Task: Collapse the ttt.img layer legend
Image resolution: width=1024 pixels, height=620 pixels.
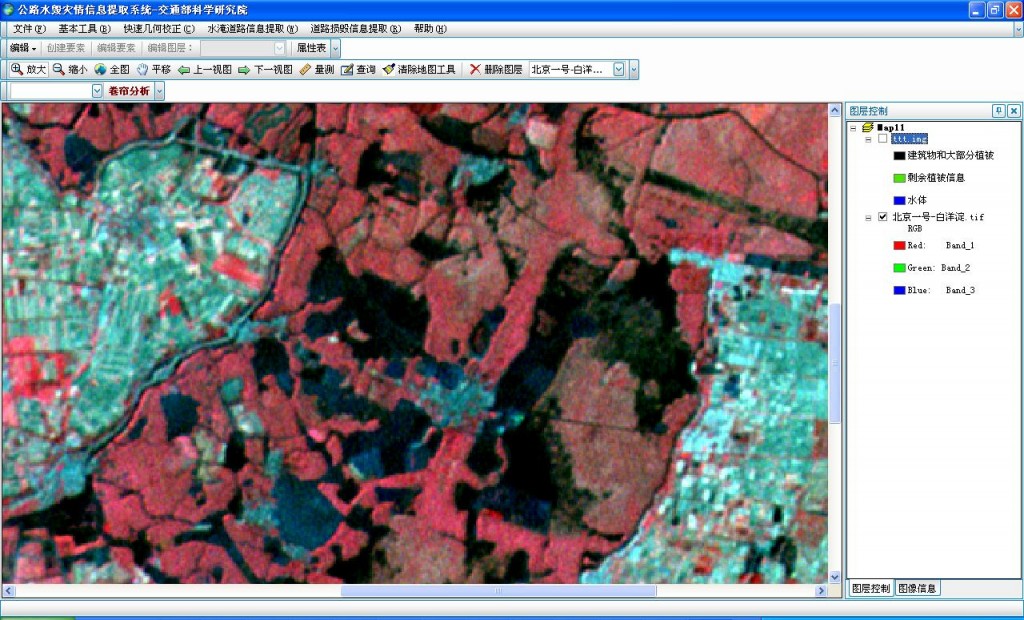Action: (x=868, y=139)
